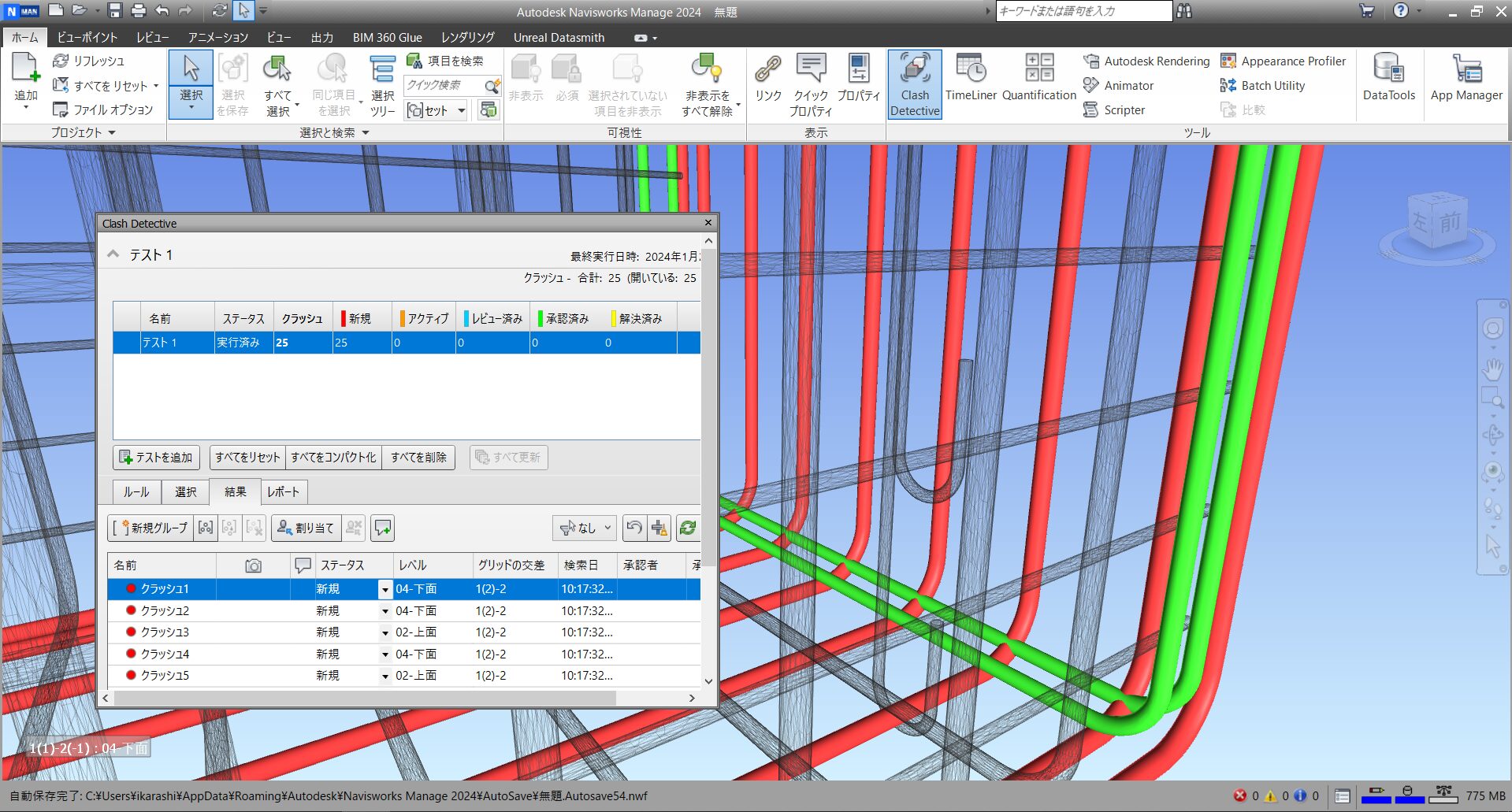This screenshot has width=1512, height=812.
Task: Click the binoculars search icon
Action: pyautogui.click(x=1184, y=11)
